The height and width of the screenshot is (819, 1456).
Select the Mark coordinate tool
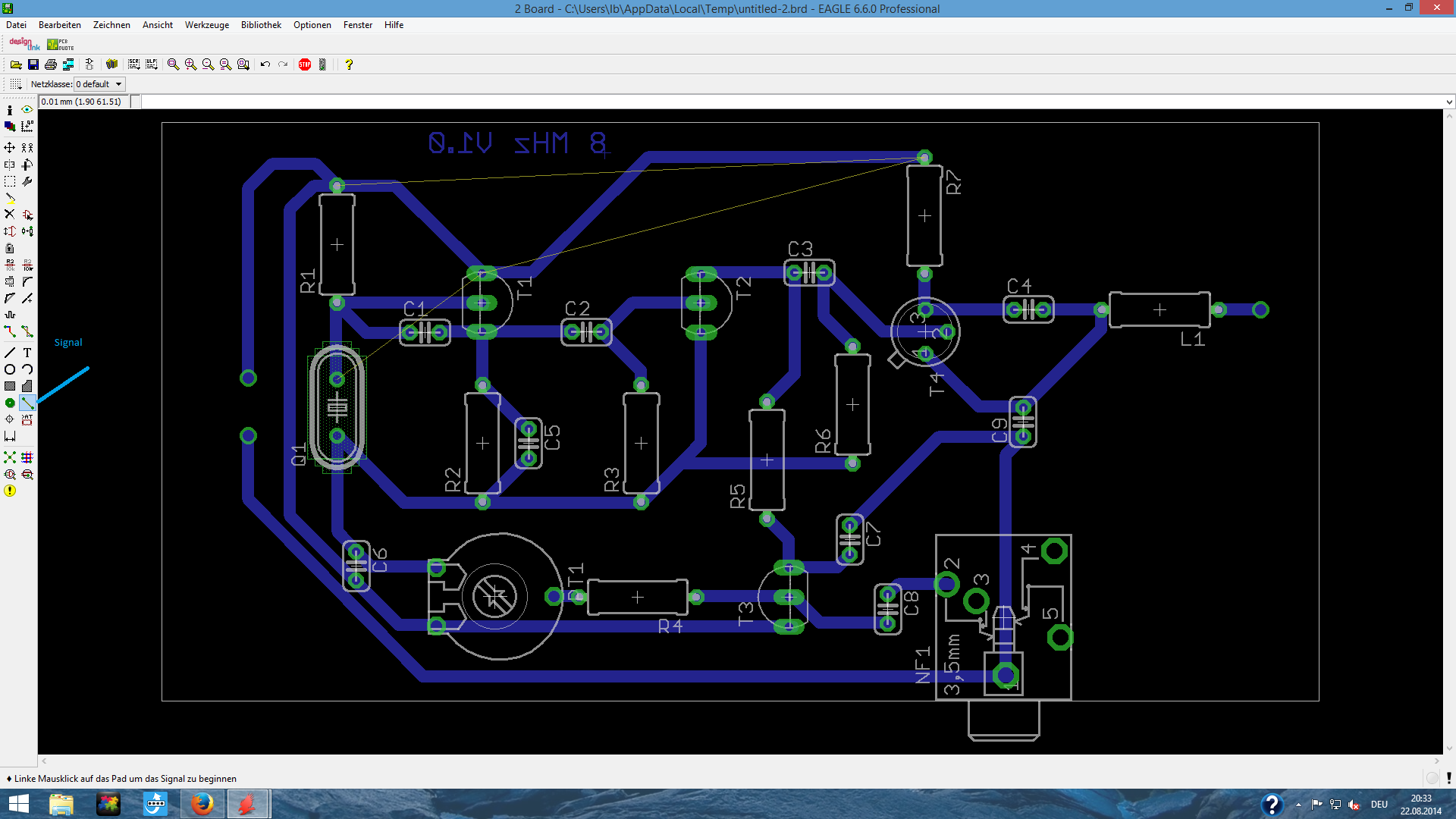point(27,127)
